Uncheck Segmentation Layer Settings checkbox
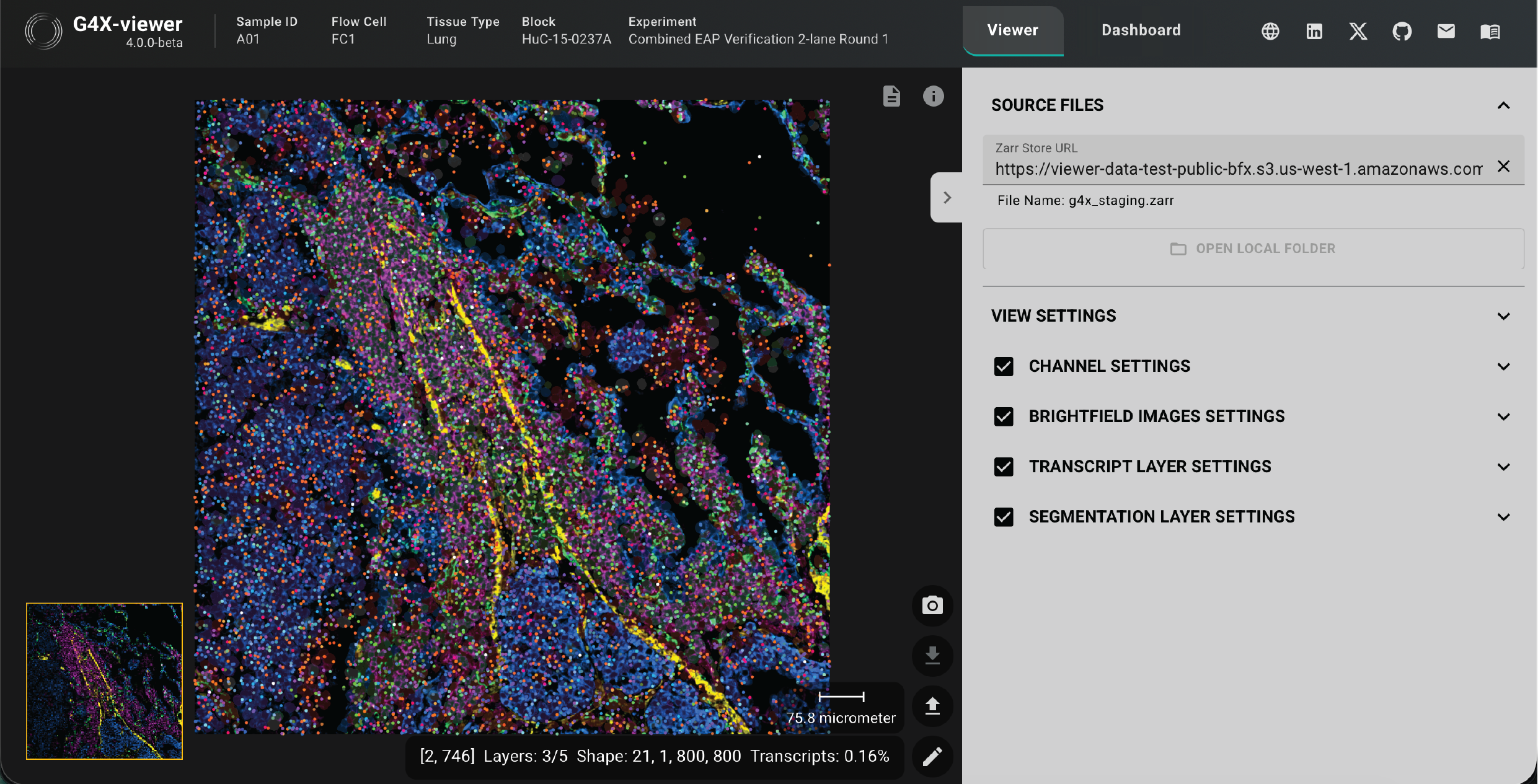The image size is (1538, 784). tap(1004, 517)
